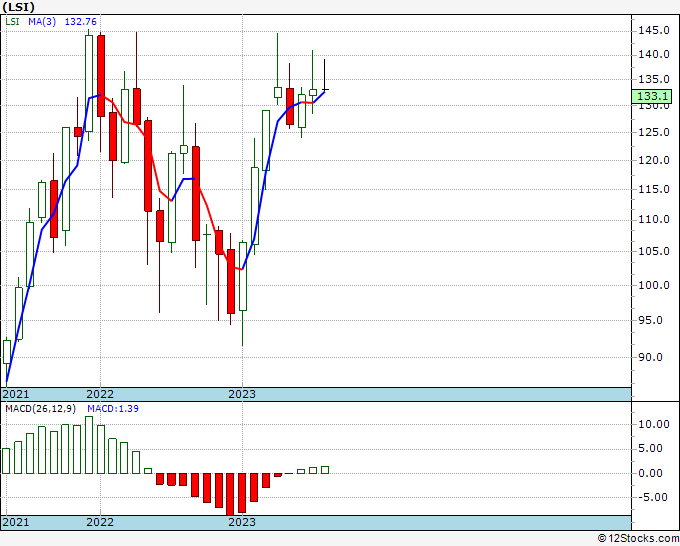Click 2023 on the price chart timeline
This screenshot has width=680, height=546.
click(x=242, y=394)
